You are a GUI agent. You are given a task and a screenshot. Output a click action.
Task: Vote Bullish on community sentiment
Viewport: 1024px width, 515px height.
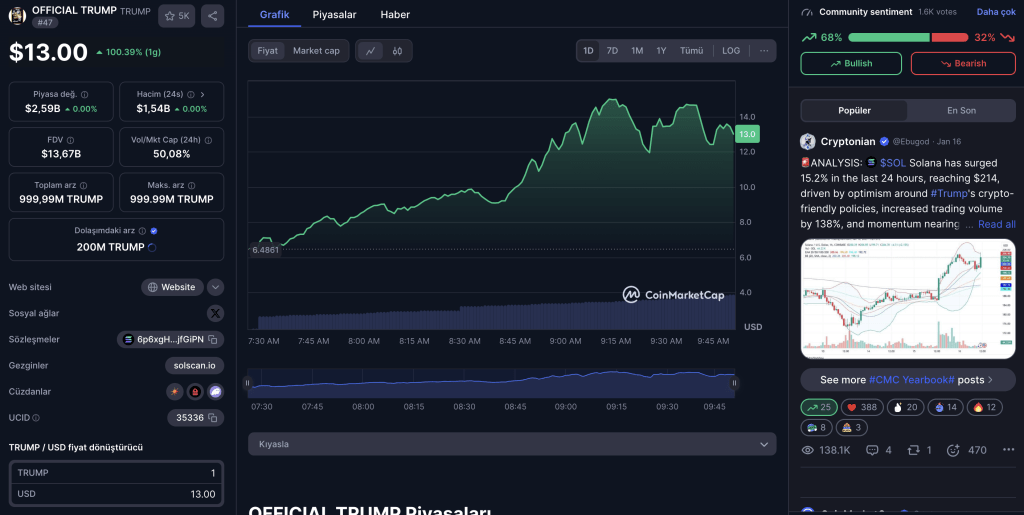(851, 64)
